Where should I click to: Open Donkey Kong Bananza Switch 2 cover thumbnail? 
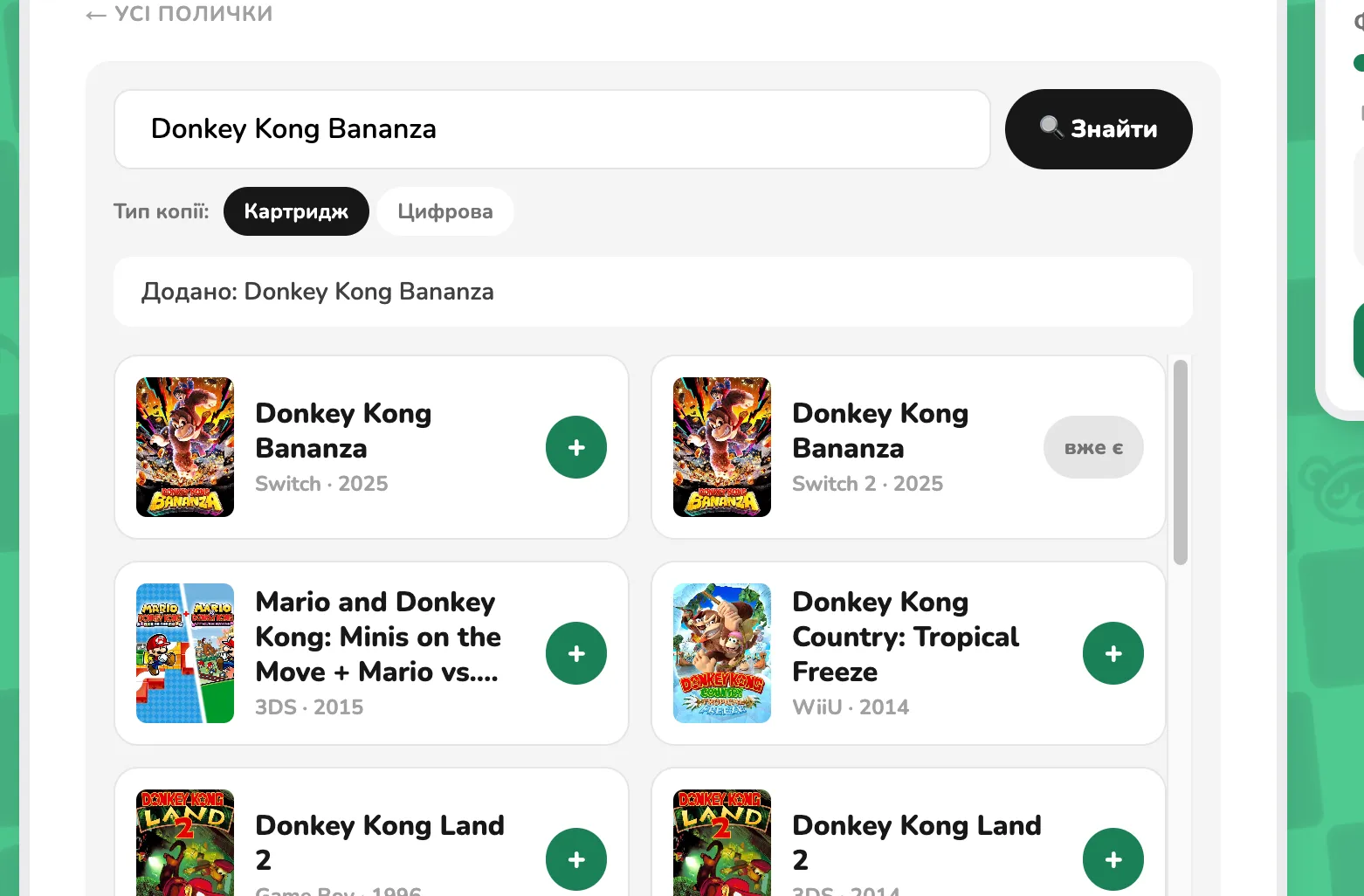722,447
